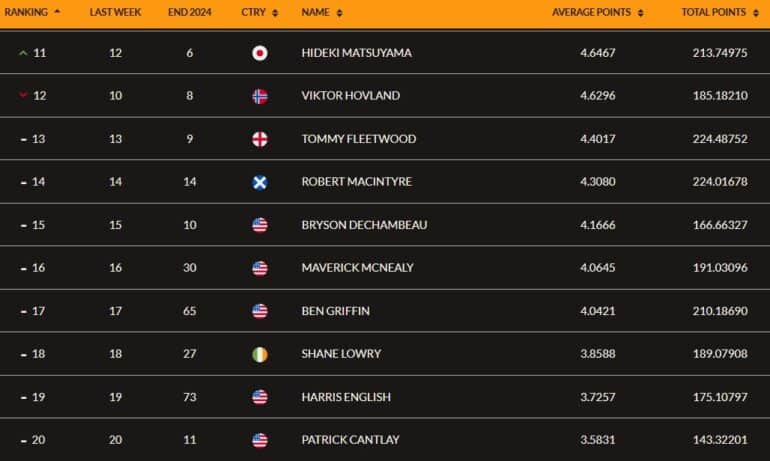Click Norway flag icon for Viktor Hovland
Screen dimensions: 770x461
[260, 96]
